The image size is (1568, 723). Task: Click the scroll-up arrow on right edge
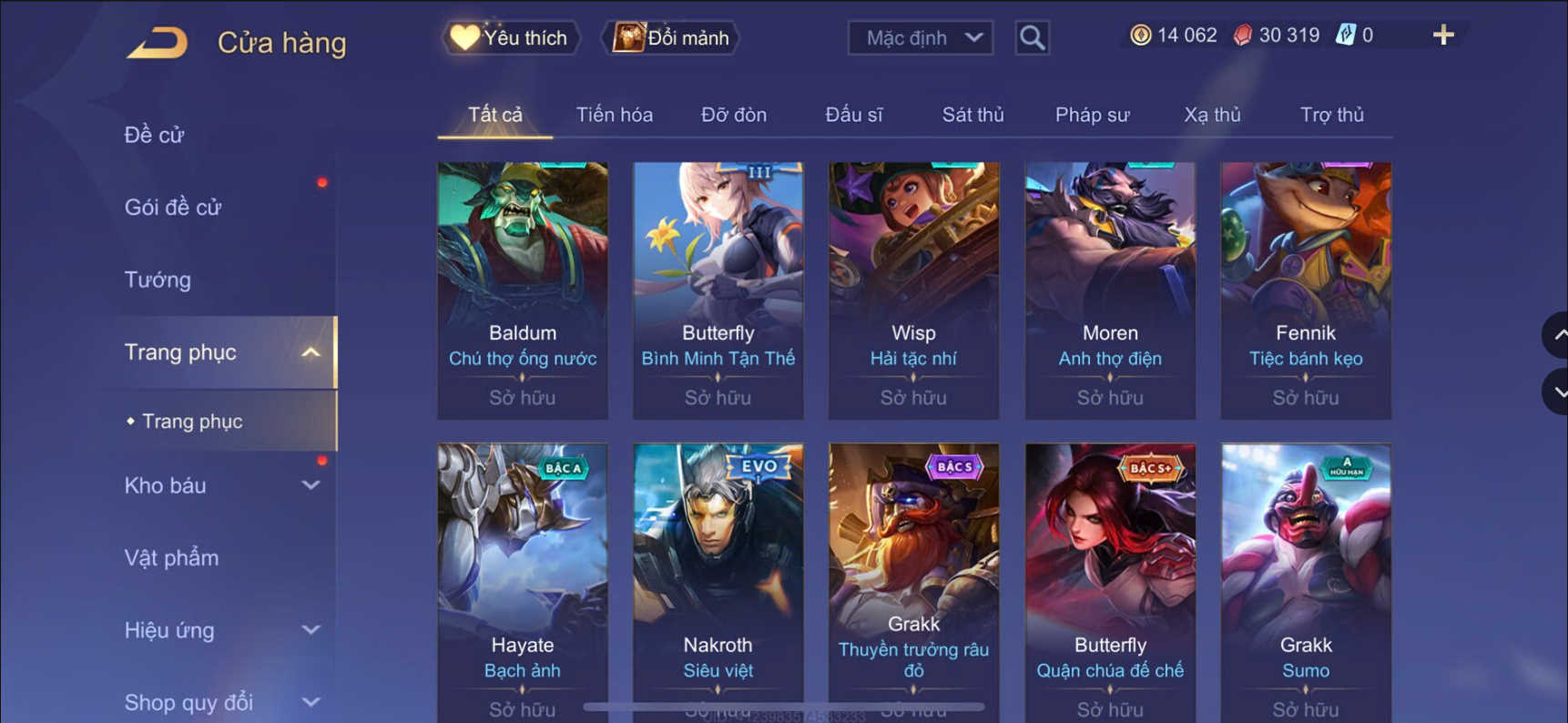pyautogui.click(x=1557, y=335)
